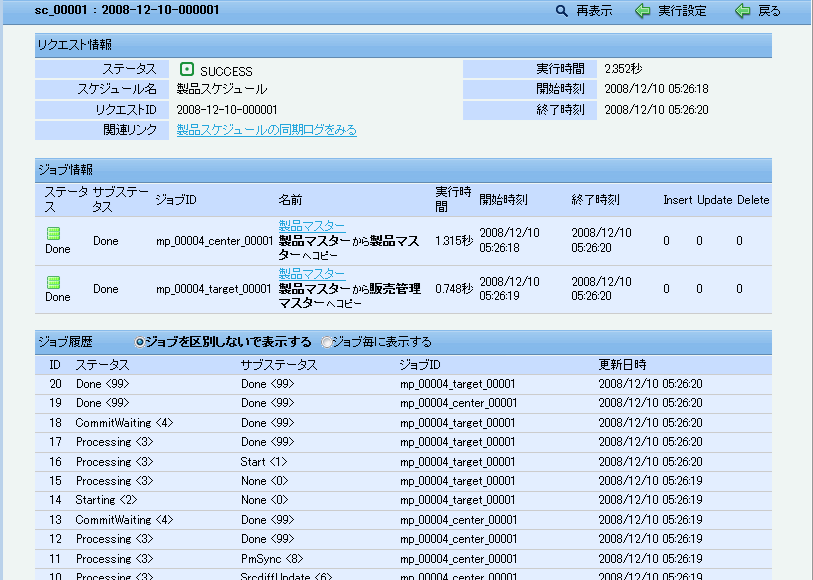Click the Insert column header
This screenshot has height=580, width=813.
pos(678,200)
